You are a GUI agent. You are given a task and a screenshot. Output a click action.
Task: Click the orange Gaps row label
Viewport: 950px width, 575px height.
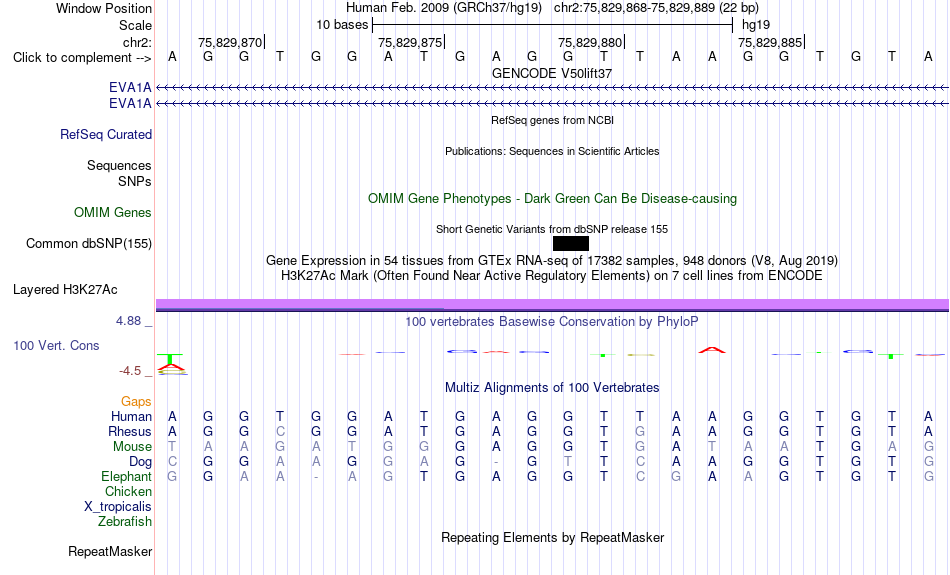pos(136,402)
